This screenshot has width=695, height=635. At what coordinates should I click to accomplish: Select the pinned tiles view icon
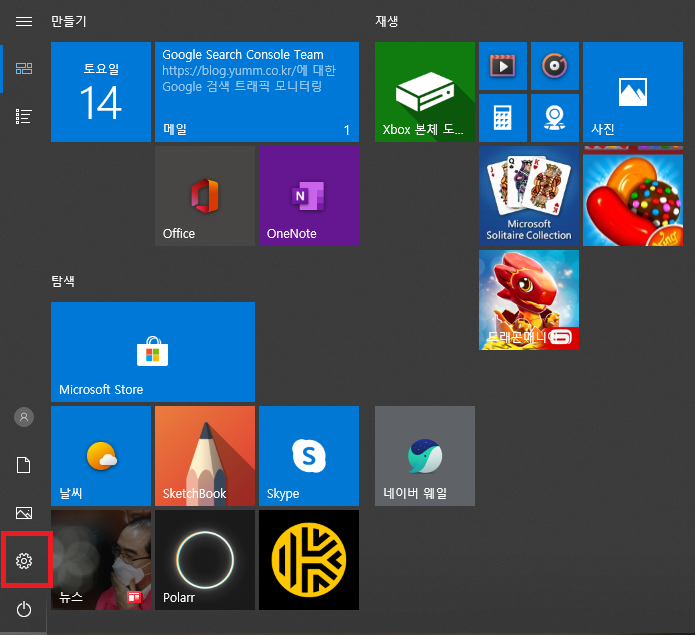[x=23, y=68]
